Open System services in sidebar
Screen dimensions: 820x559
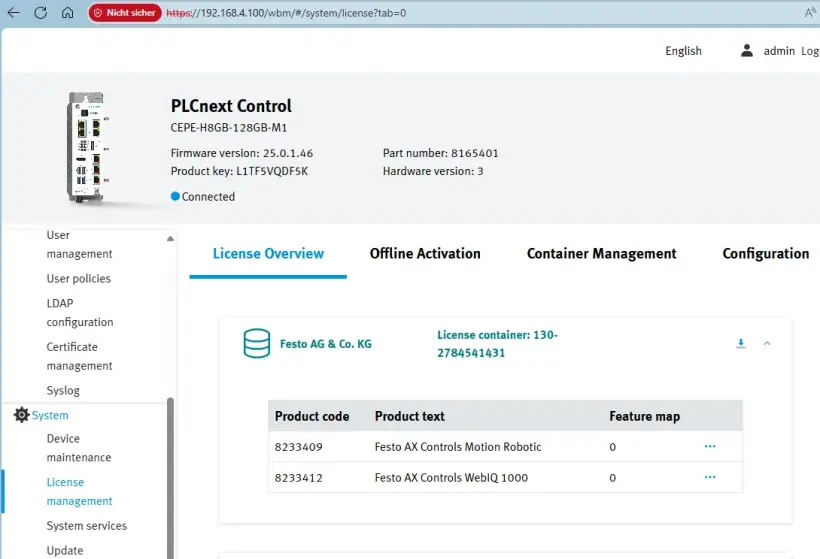pyautogui.click(x=86, y=526)
